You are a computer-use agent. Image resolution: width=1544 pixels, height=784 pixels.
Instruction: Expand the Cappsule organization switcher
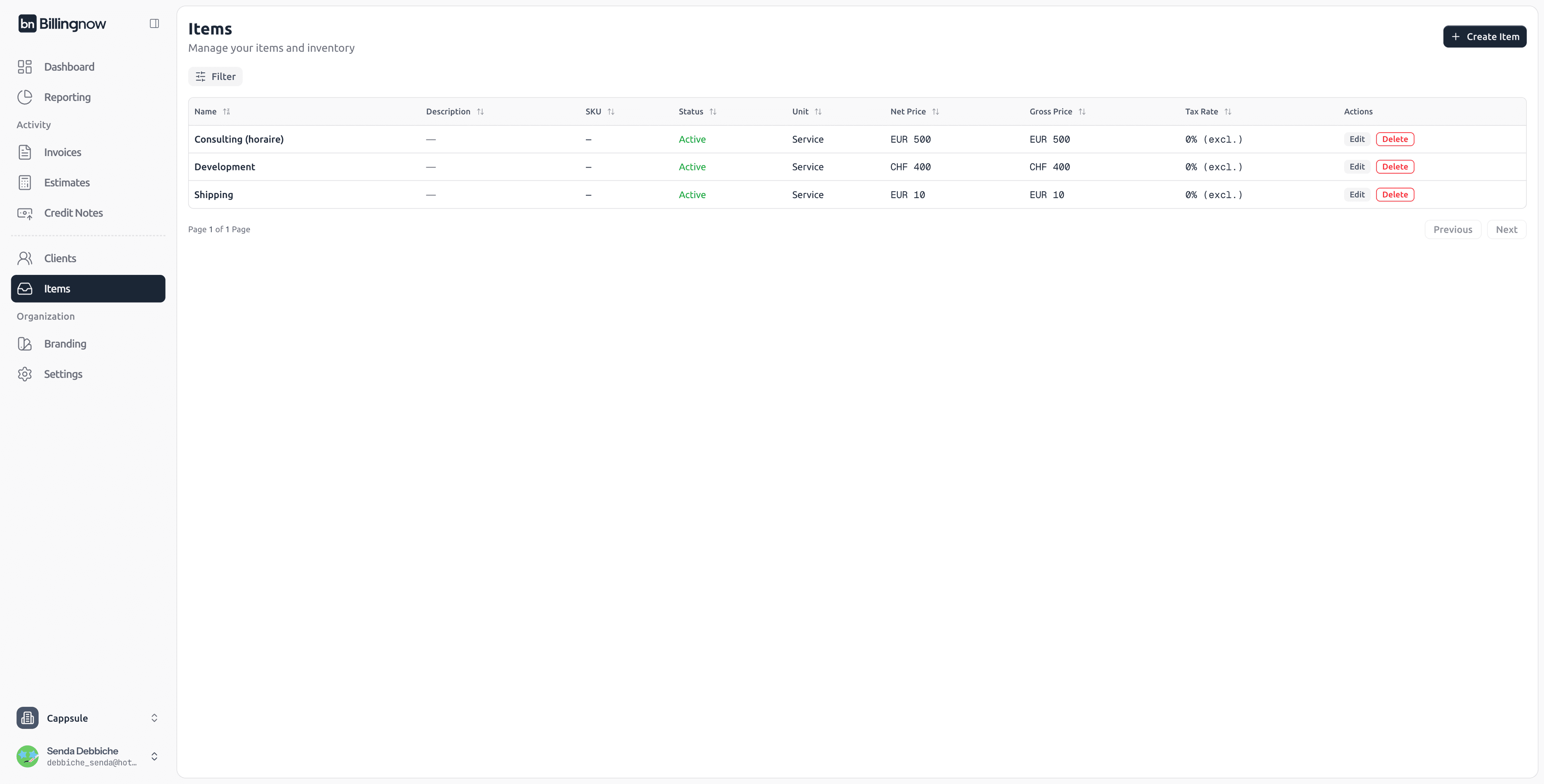154,718
